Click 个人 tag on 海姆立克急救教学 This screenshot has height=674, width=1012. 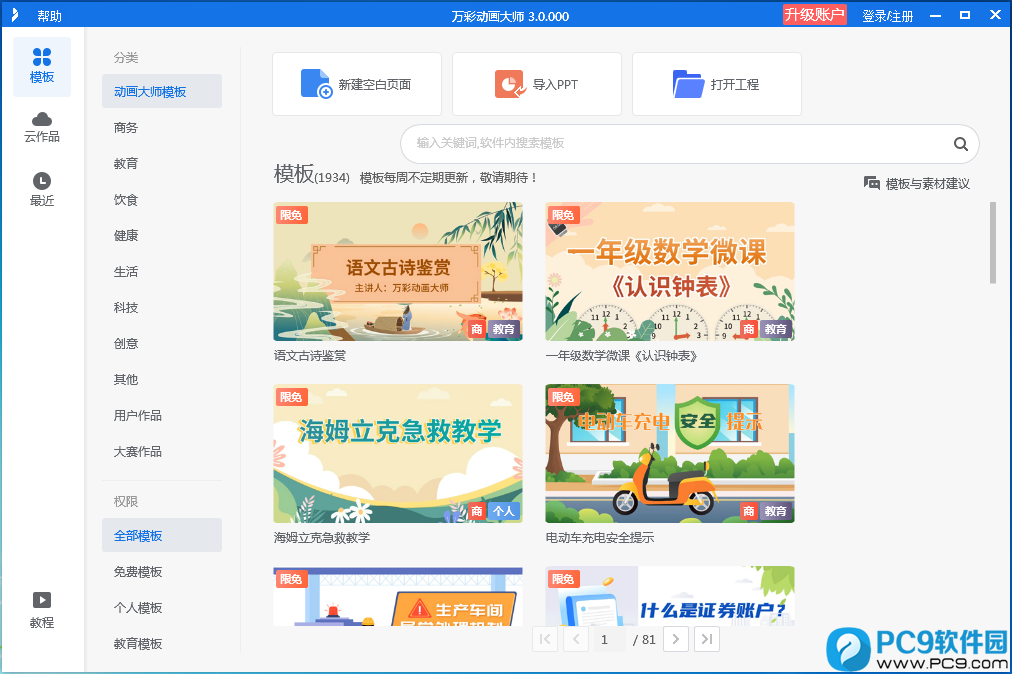[x=503, y=511]
